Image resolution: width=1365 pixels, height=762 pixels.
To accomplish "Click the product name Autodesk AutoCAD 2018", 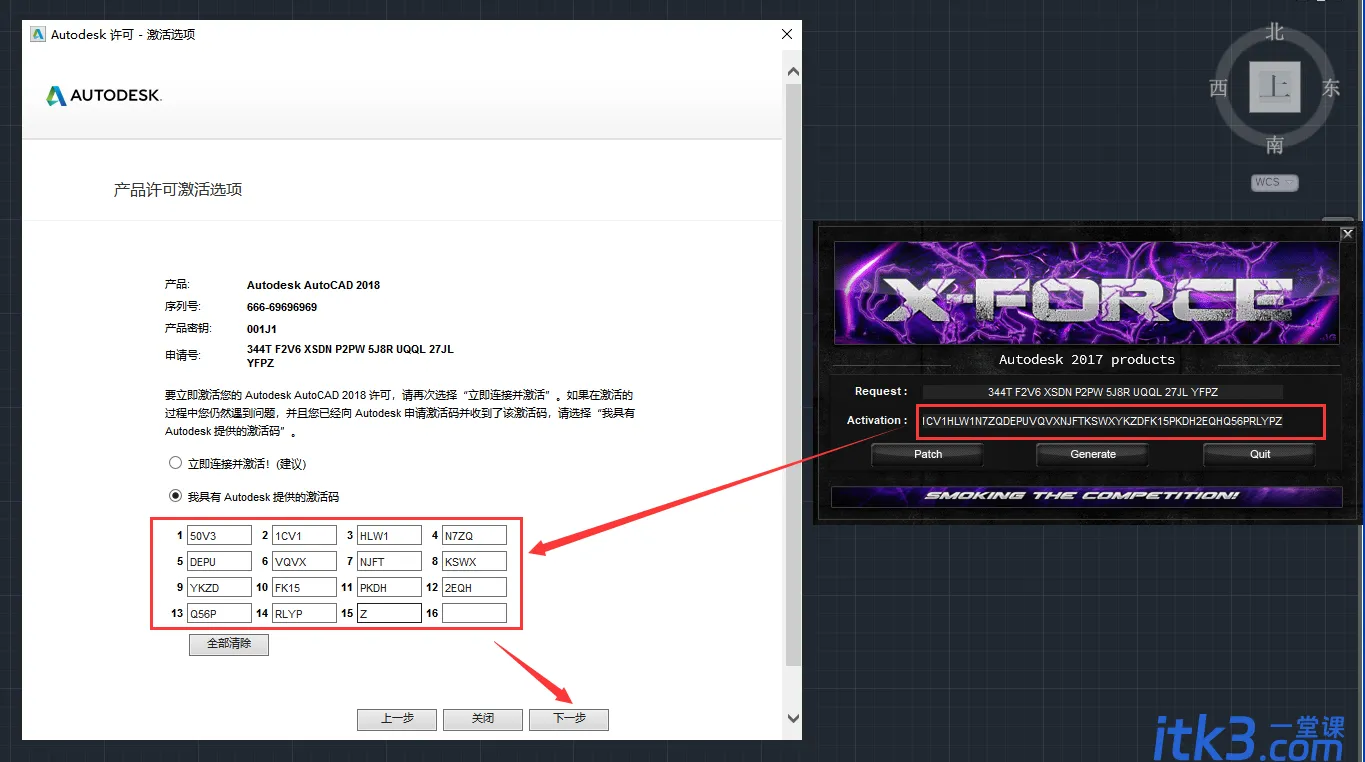I will point(313,285).
